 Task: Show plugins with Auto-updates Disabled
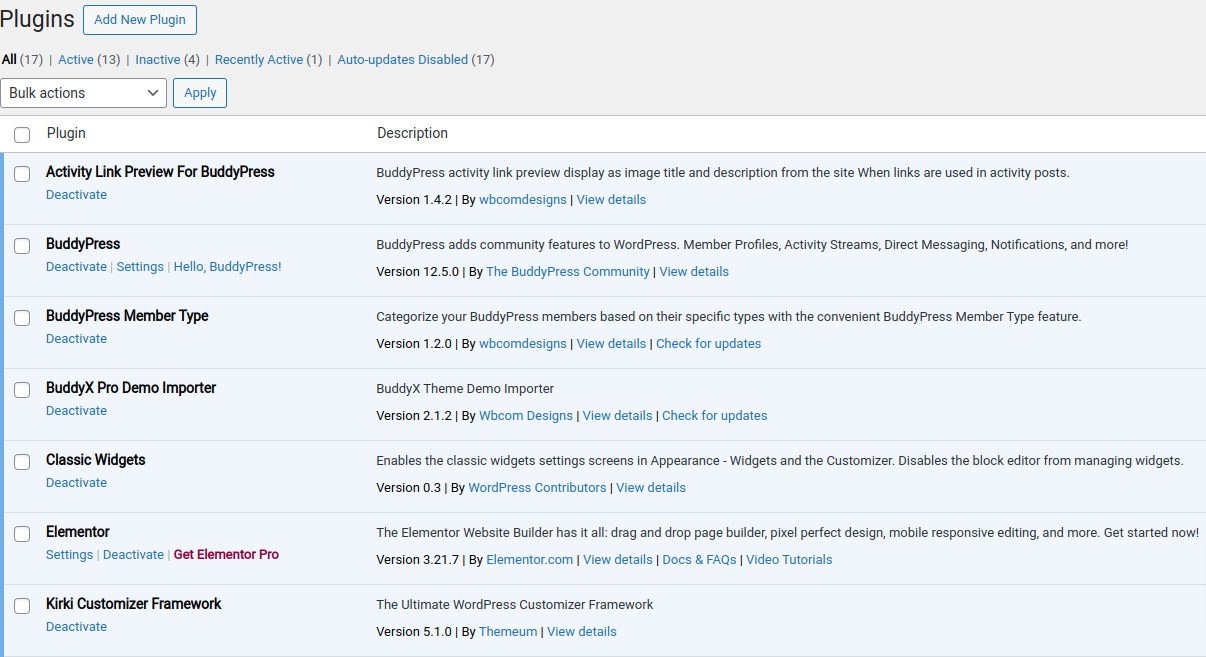[x=402, y=59]
